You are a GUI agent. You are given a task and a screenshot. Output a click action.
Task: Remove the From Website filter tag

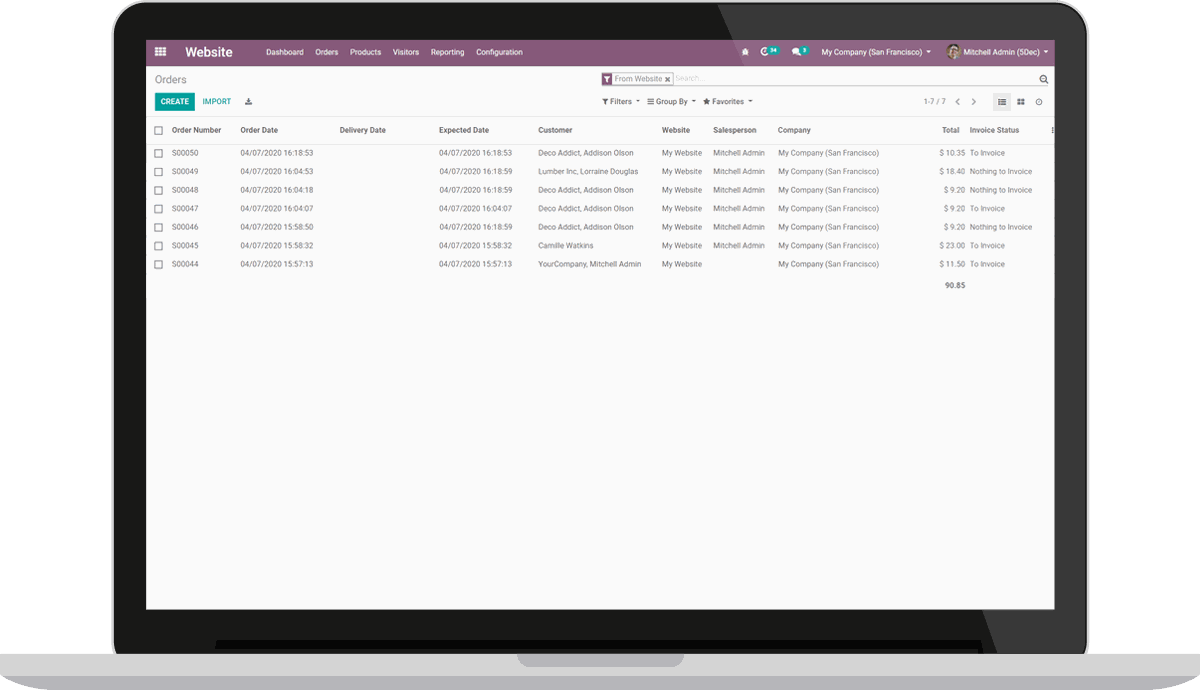[667, 78]
